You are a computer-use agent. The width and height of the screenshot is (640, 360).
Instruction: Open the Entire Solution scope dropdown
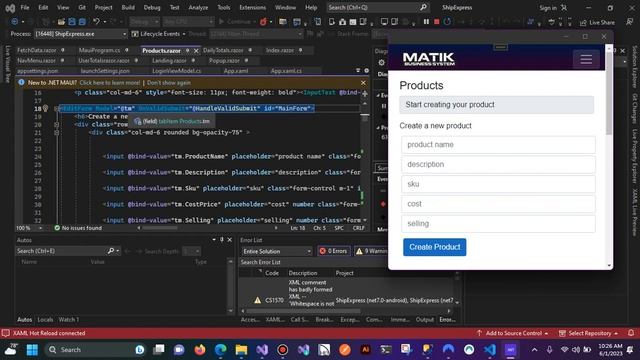(277, 251)
